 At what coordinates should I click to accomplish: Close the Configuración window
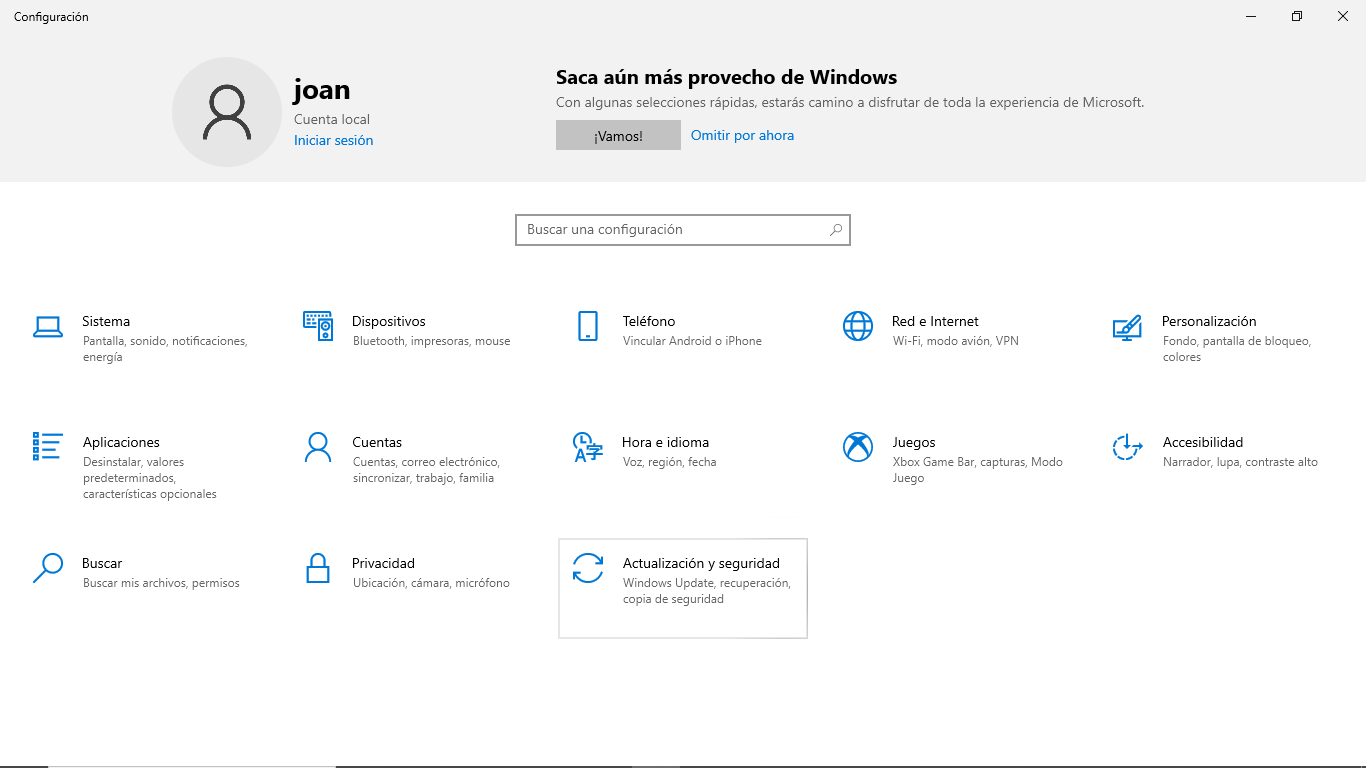coord(1343,16)
